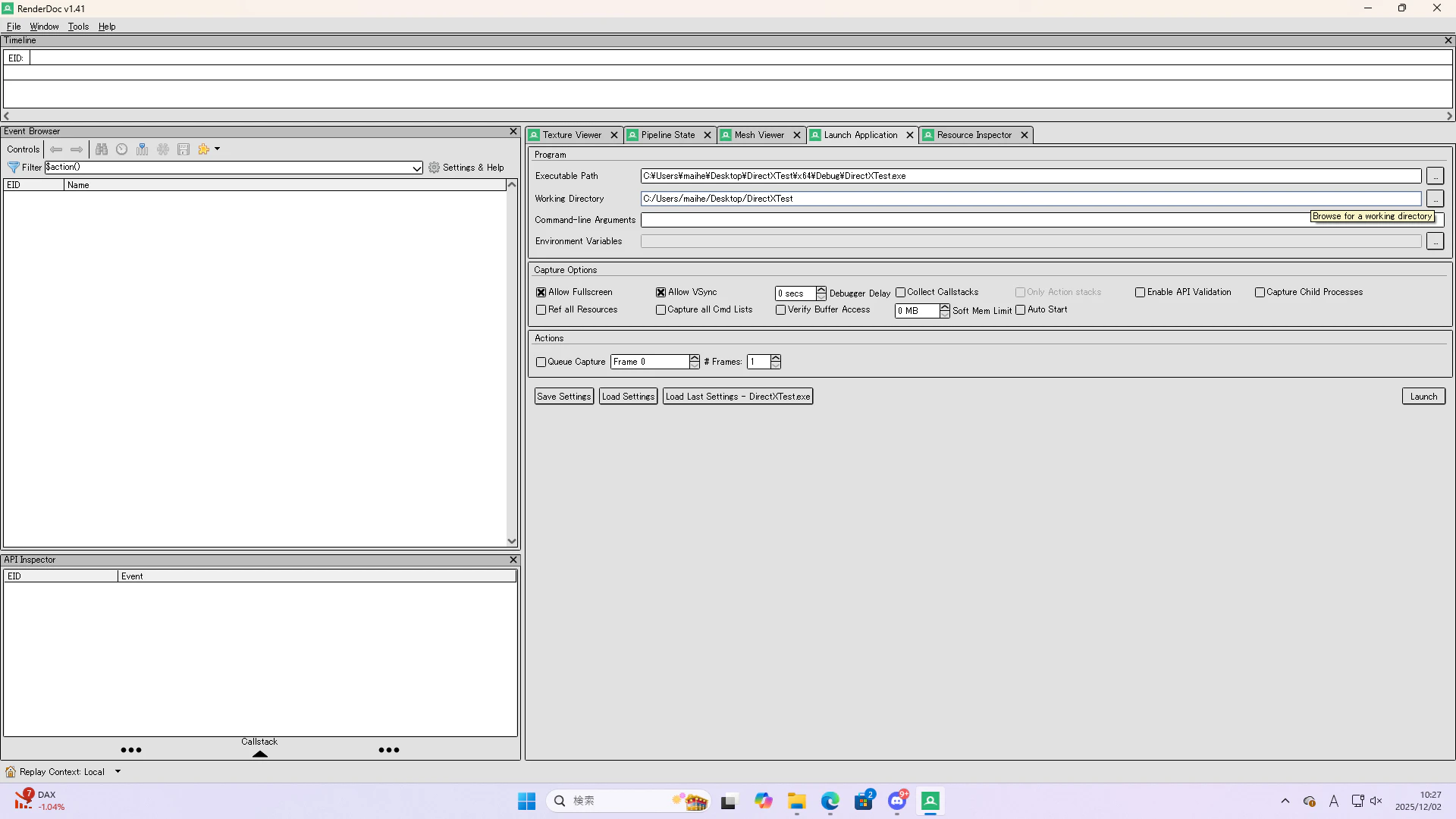Screen dimensions: 1456x819
Task: Switch to the Pipeline State tab
Action: click(x=667, y=135)
